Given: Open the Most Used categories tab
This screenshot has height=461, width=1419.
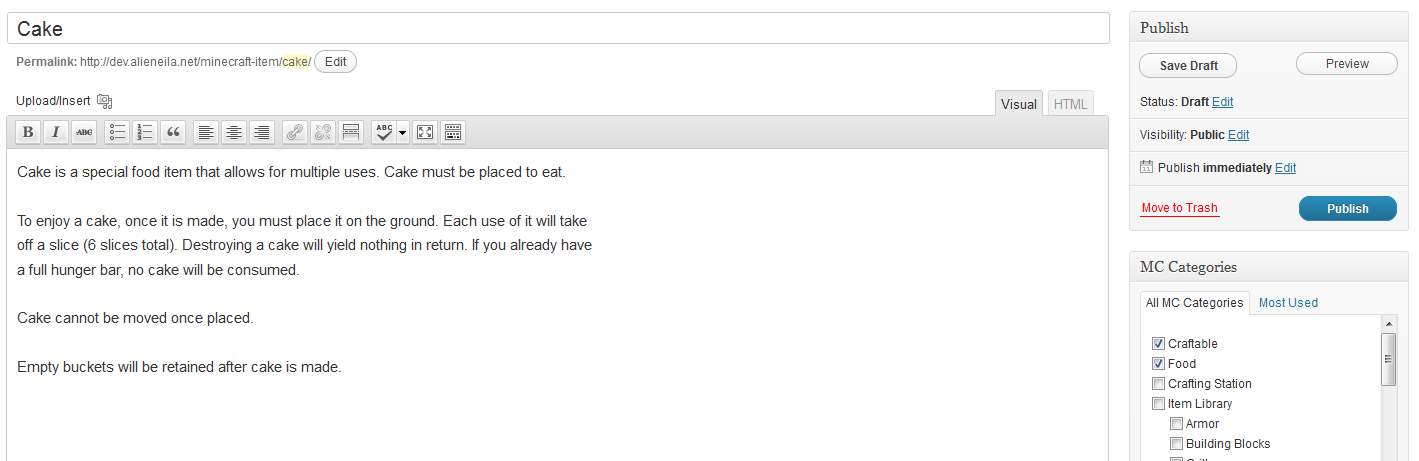Looking at the screenshot, I should pos(1288,303).
